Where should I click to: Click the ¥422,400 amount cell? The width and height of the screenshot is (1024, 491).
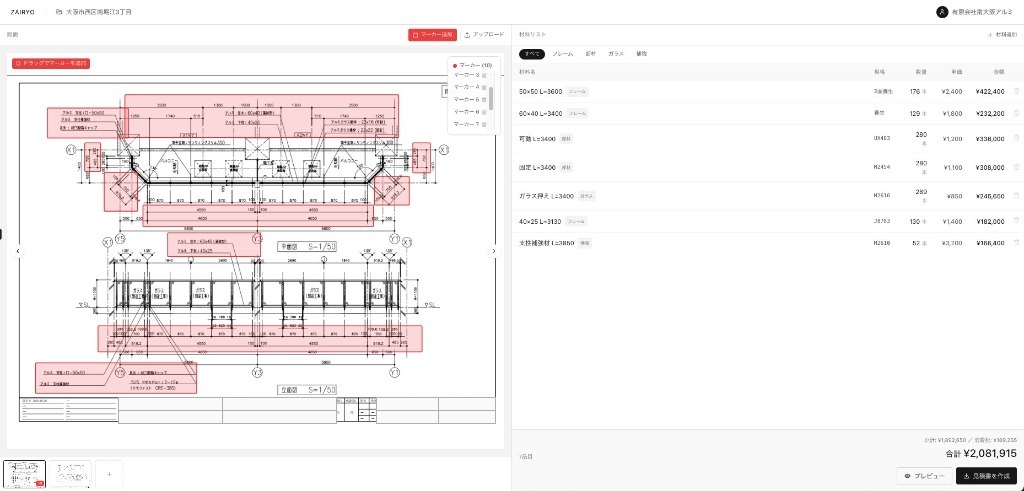pyautogui.click(x=990, y=91)
